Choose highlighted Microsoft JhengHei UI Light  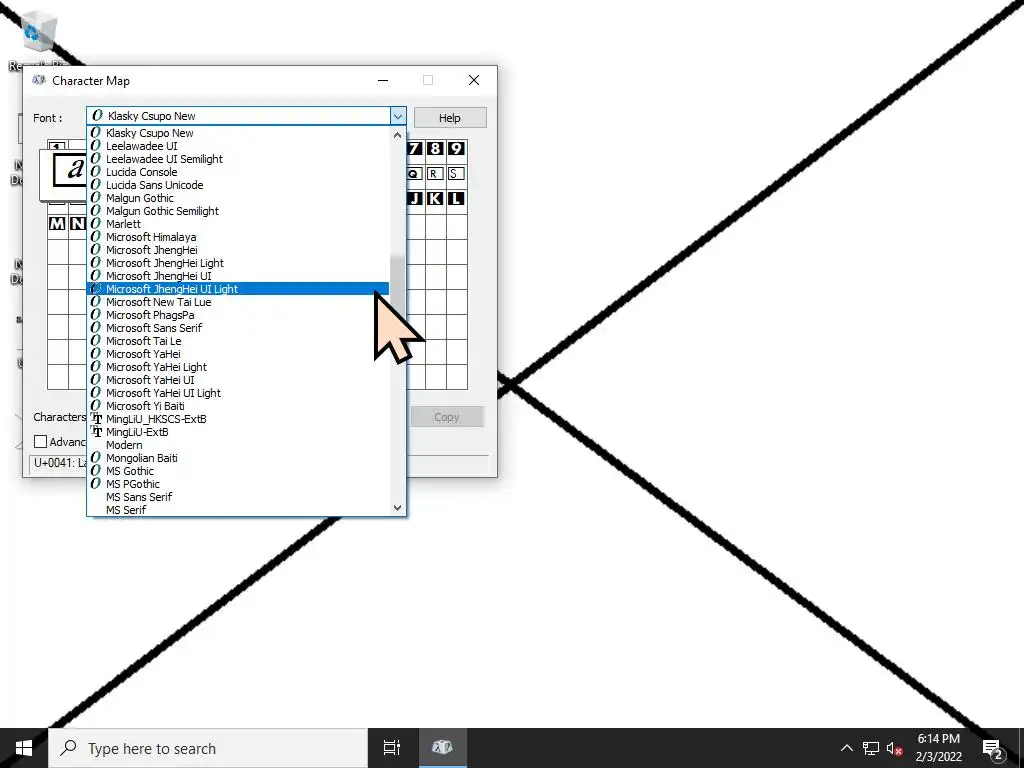pos(238,289)
